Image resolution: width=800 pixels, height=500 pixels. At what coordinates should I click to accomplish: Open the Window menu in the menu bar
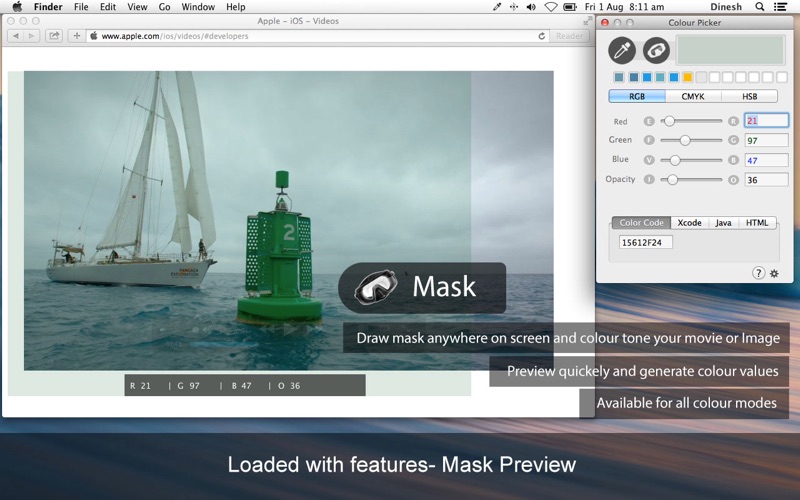point(198,7)
